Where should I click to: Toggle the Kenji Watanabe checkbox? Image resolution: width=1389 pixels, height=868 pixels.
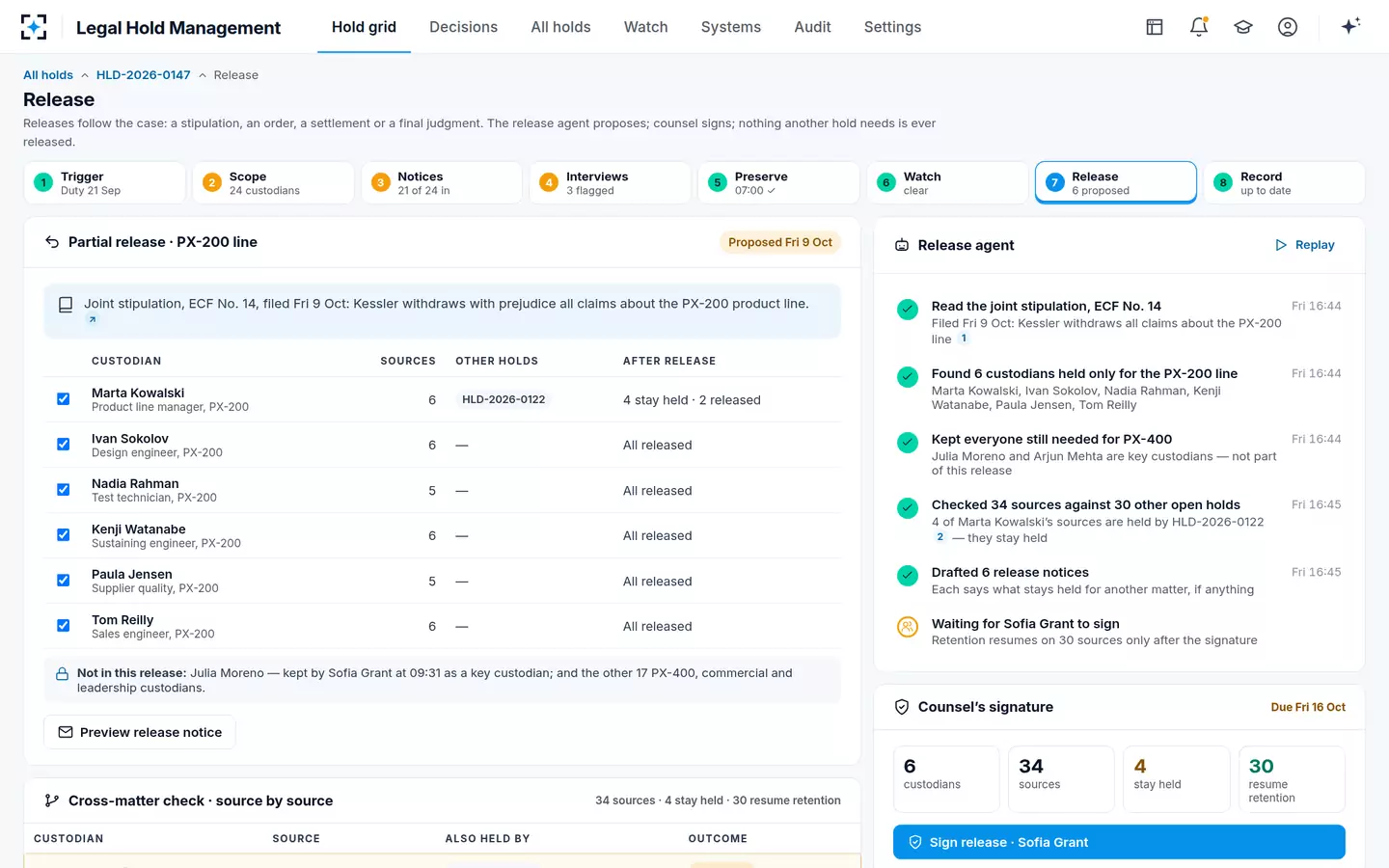64,535
